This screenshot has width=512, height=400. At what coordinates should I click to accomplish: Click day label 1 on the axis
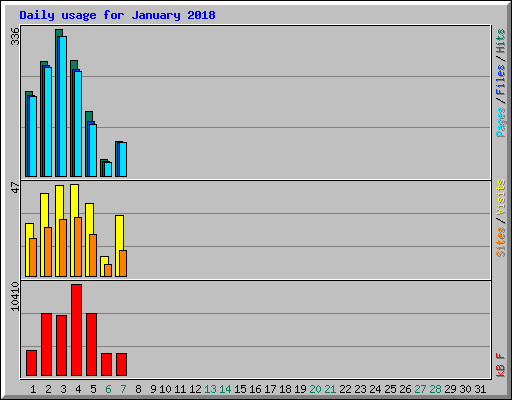point(33,389)
